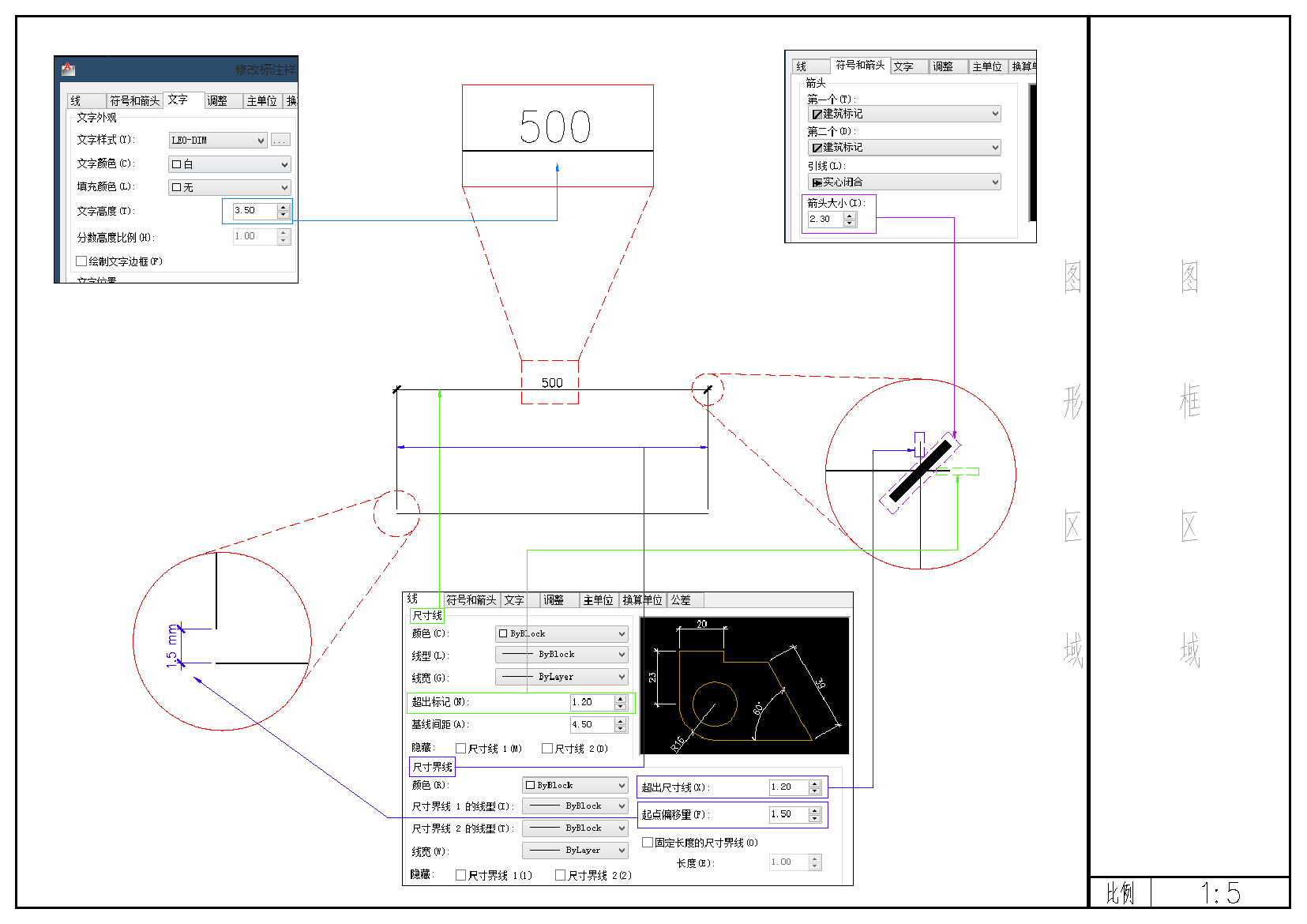The image size is (1307, 924).
Task: Lower 基线间距 value with the down arrow
Action: click(x=621, y=728)
